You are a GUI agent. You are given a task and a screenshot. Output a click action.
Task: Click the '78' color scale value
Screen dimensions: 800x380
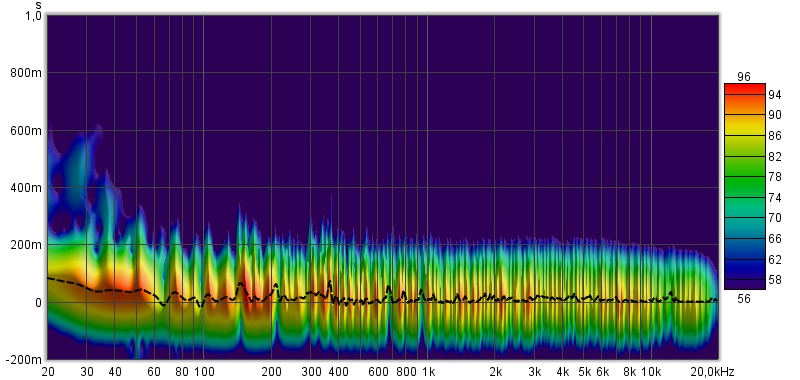[x=775, y=177]
